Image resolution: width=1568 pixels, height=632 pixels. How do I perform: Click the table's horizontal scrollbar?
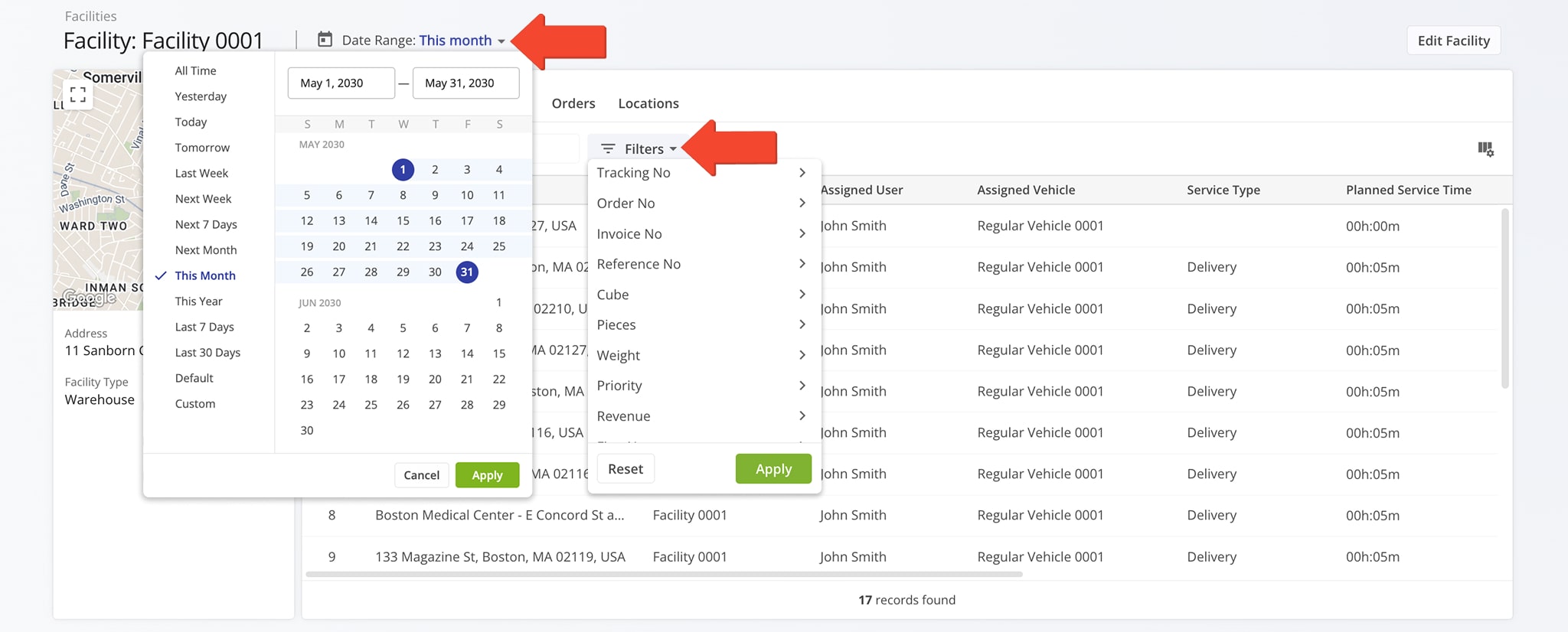[663, 574]
